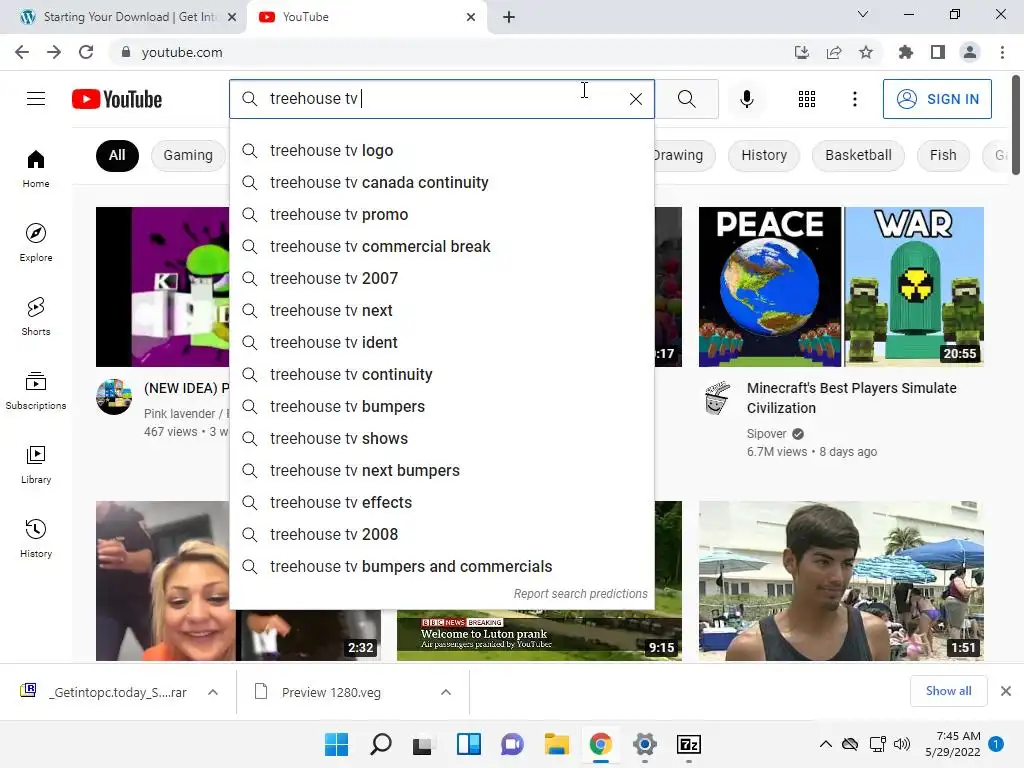Close the downloads bar
Image resolution: width=1024 pixels, height=768 pixels.
click(1006, 691)
